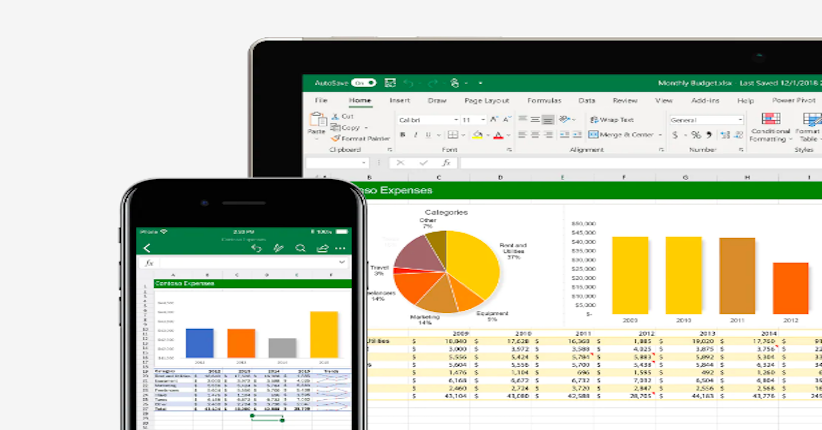This screenshot has width=822, height=430.
Task: Toggle Underline formatting
Action: pyautogui.click(x=428, y=135)
